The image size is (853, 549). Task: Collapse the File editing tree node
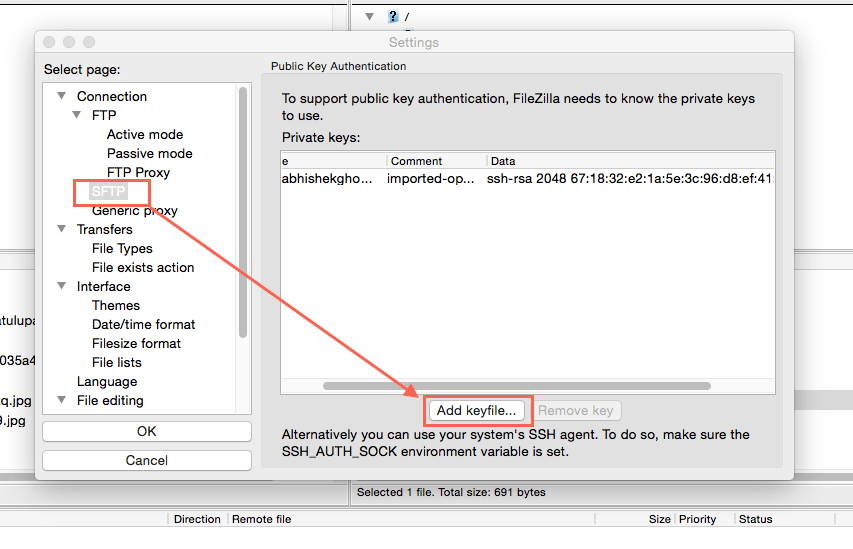pos(62,400)
